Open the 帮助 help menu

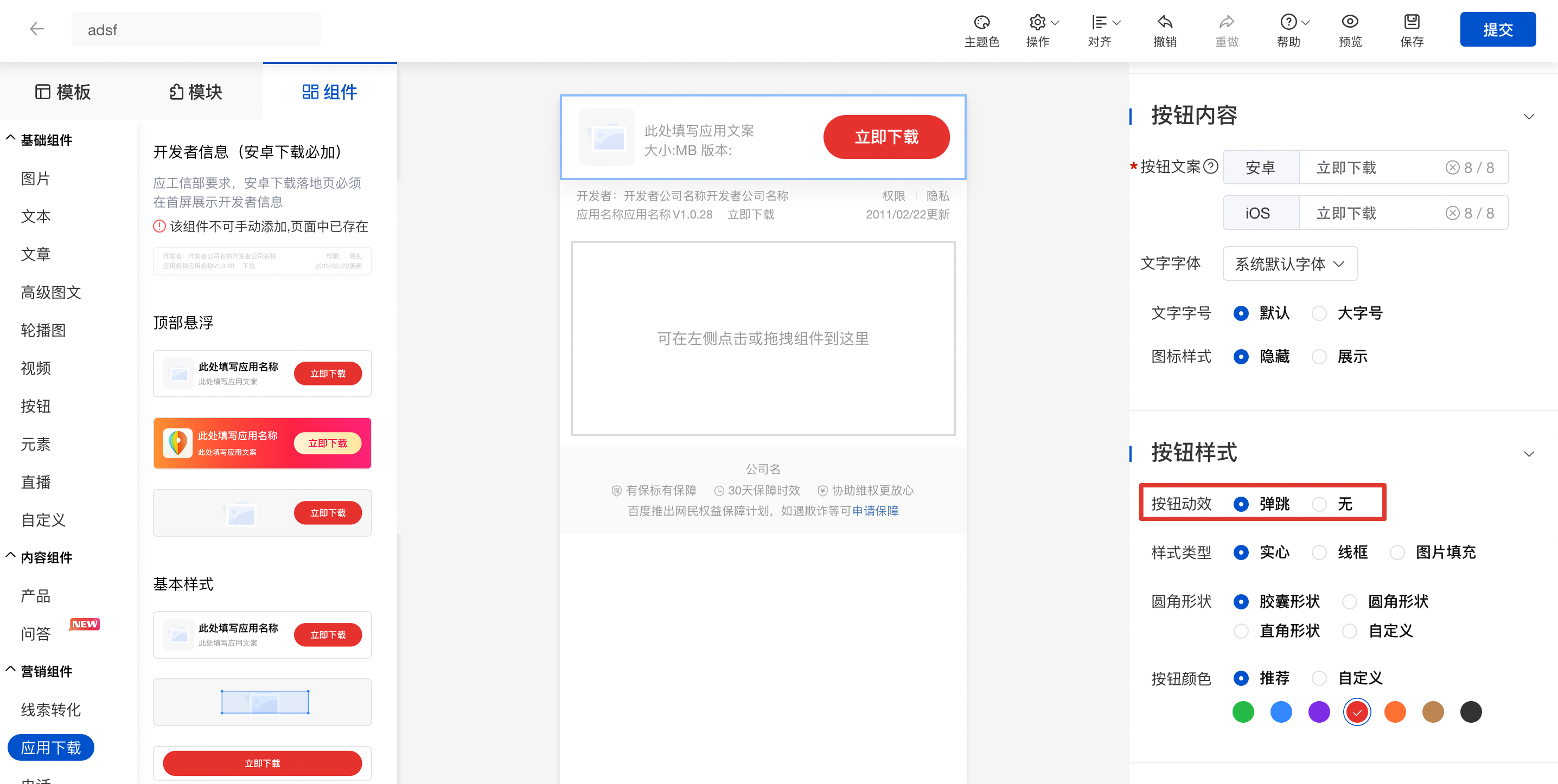pyautogui.click(x=1288, y=29)
